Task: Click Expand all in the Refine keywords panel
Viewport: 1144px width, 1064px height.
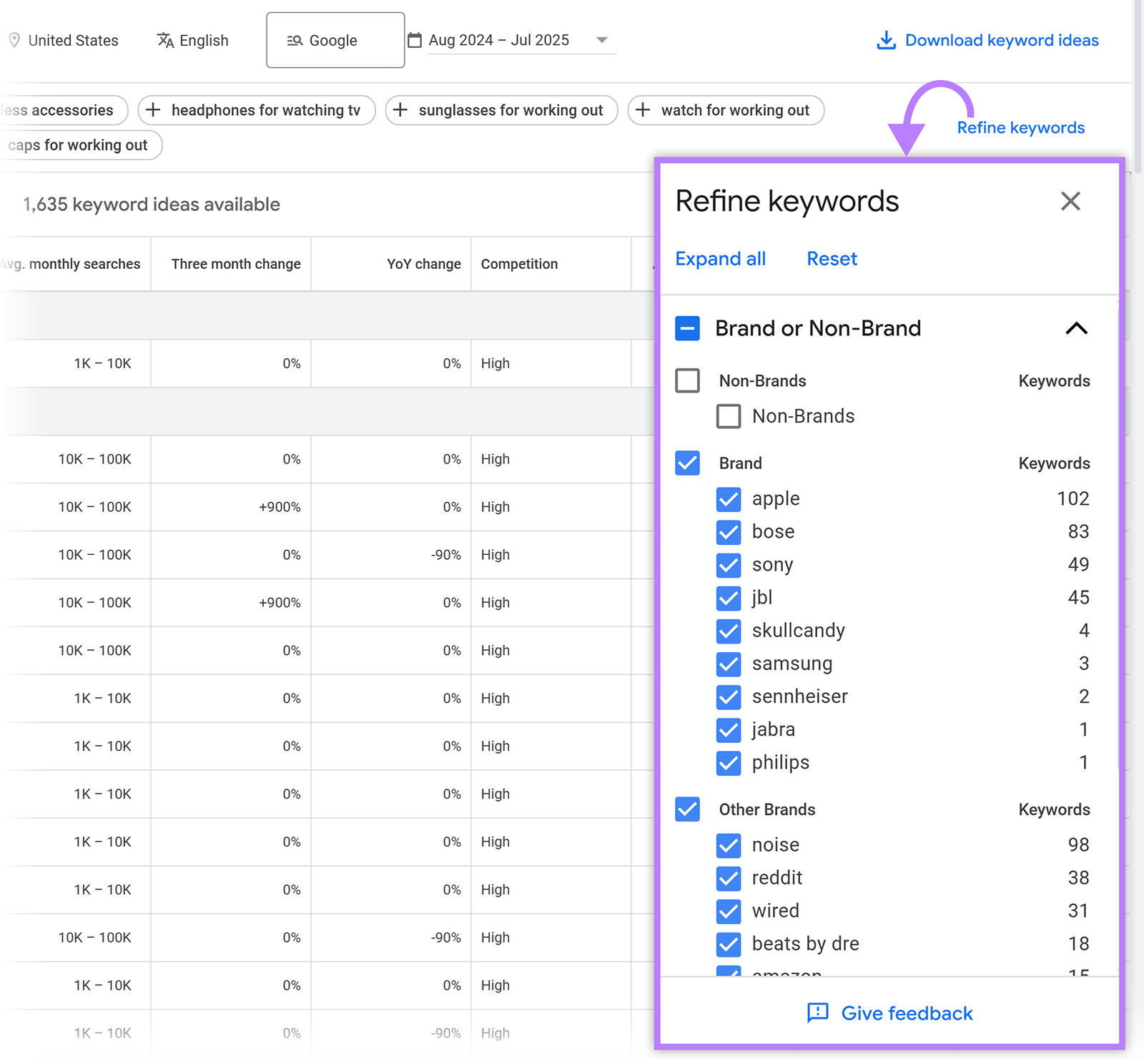Action: click(x=721, y=258)
